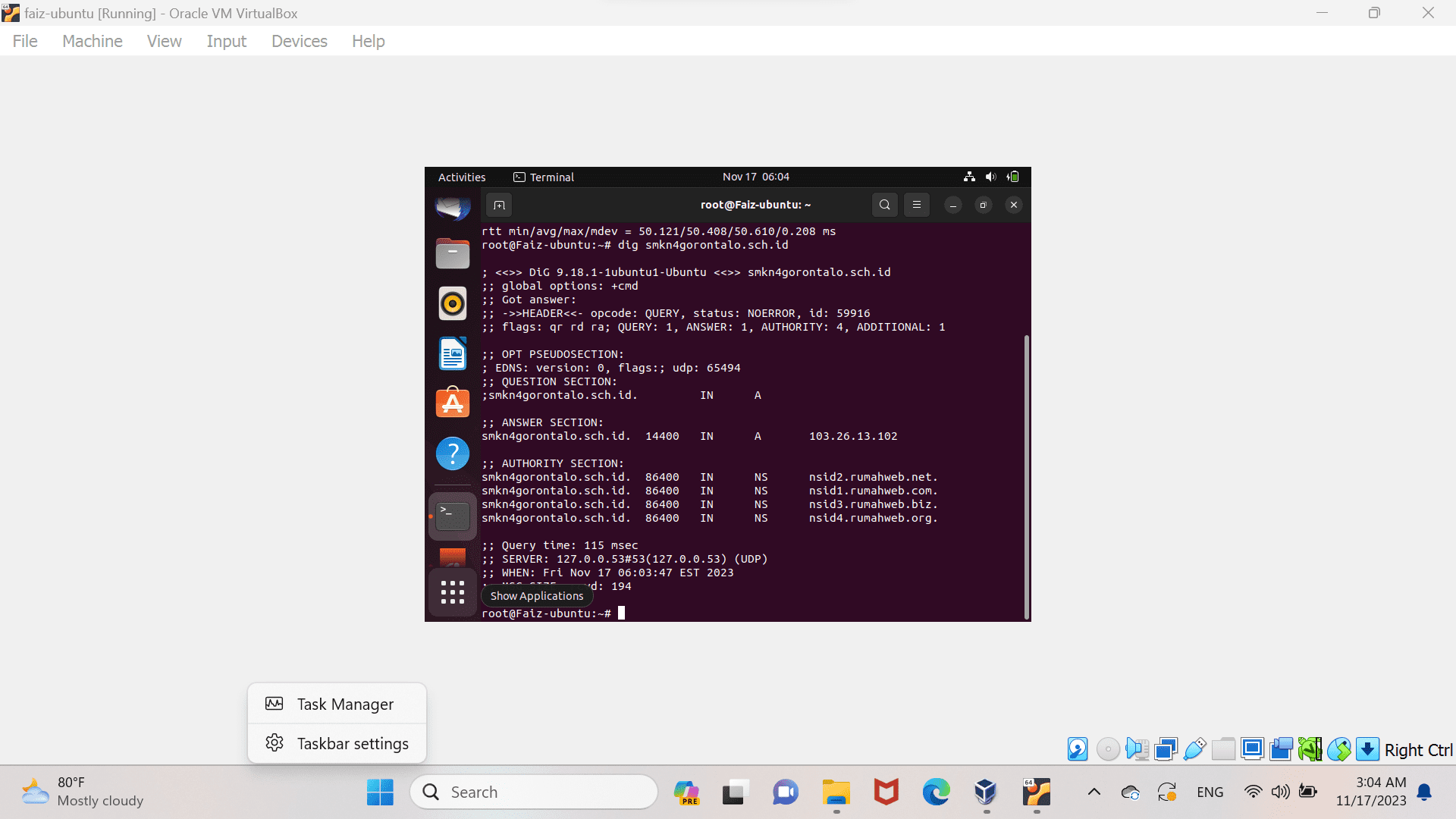Viewport: 1456px width, 819px height.
Task: Open VirtualBox Input menu
Action: (226, 41)
